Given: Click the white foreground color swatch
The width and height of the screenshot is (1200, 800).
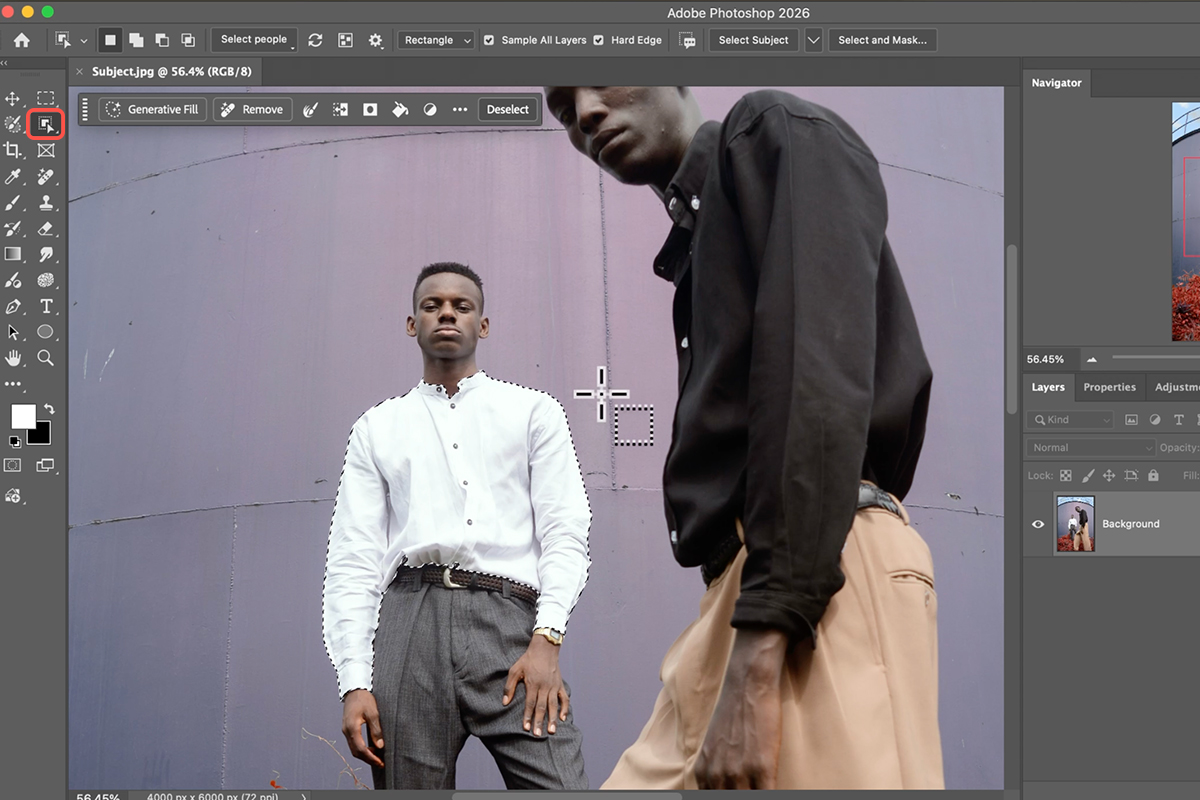Looking at the screenshot, I should (22, 415).
